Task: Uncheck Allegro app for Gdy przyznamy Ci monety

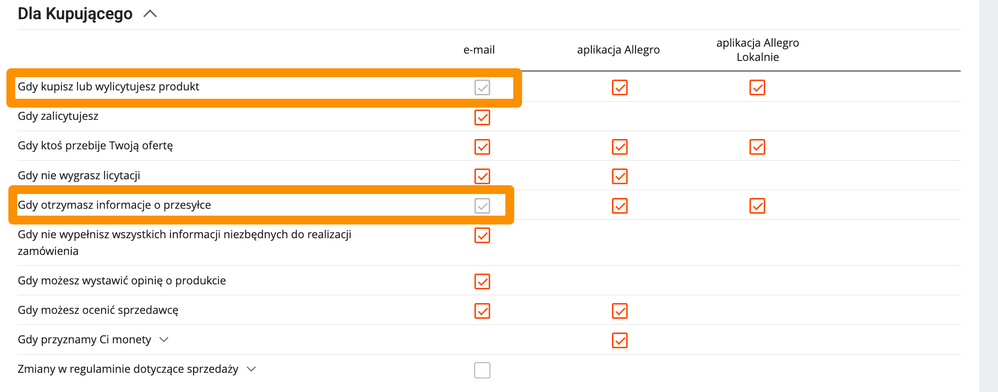Action: coord(620,340)
